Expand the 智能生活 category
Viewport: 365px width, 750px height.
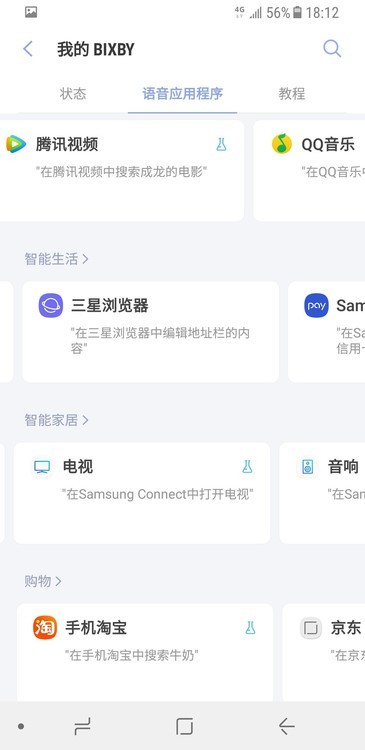coord(56,259)
